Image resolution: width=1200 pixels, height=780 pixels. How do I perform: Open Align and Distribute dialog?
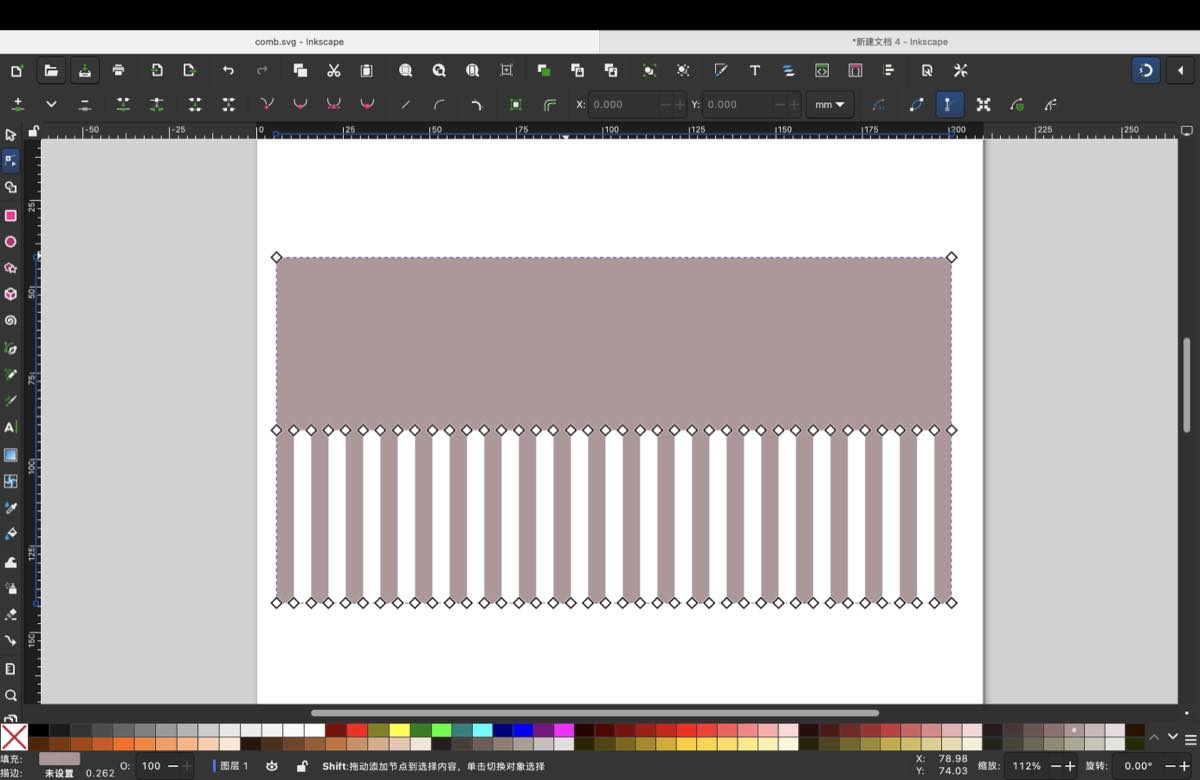889,70
